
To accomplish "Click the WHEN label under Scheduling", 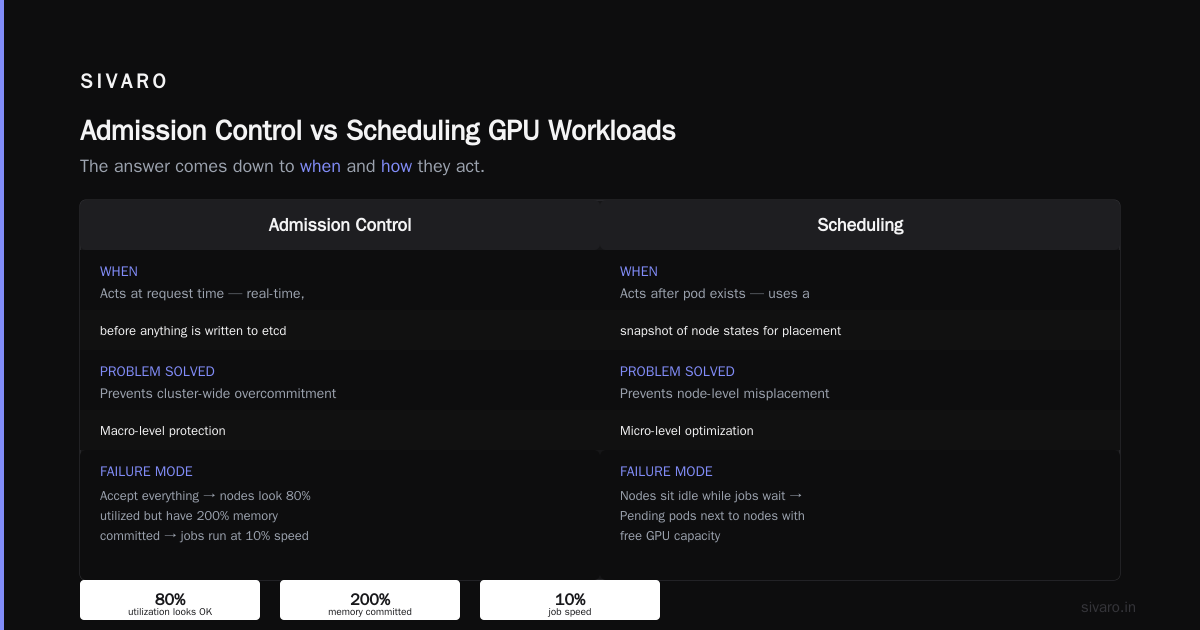I will [x=639, y=271].
